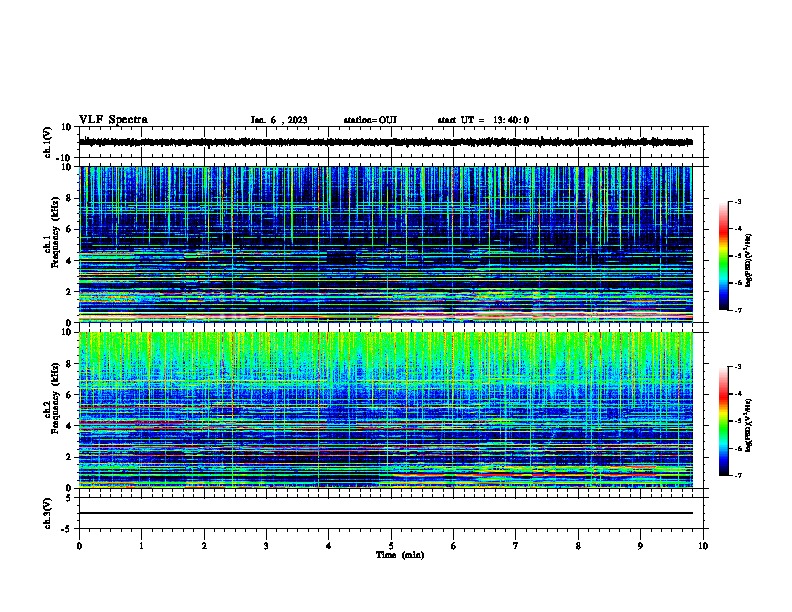Click the '8' minute tick label
792x612 pixels.
(578, 546)
